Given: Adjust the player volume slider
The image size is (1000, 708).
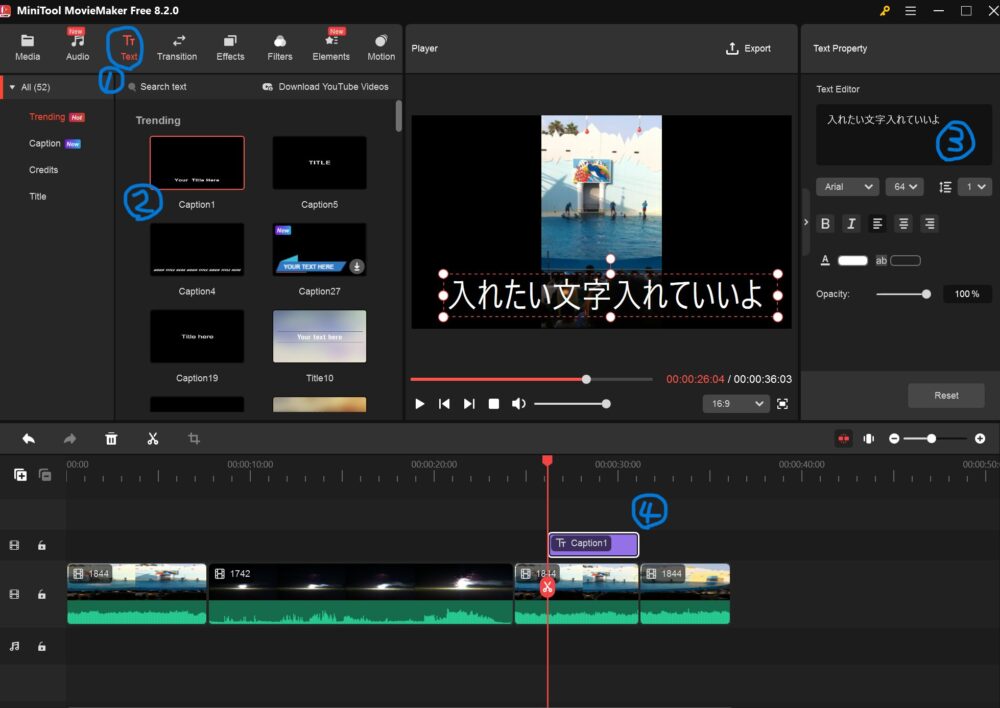Looking at the screenshot, I should (571, 404).
